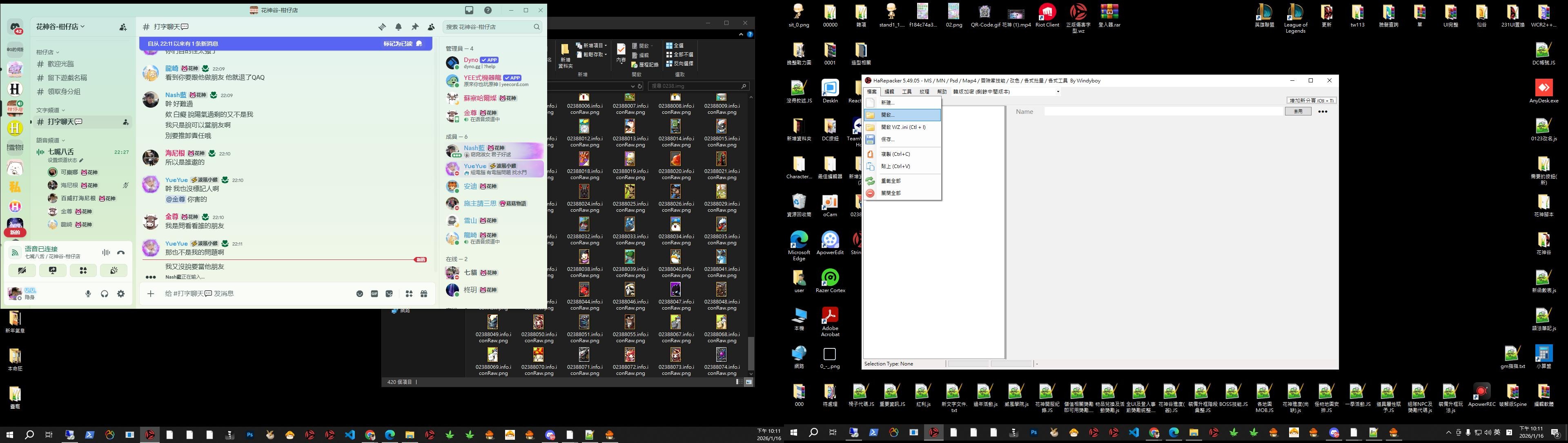Open Discord inbox icon in title bar

click(x=469, y=10)
